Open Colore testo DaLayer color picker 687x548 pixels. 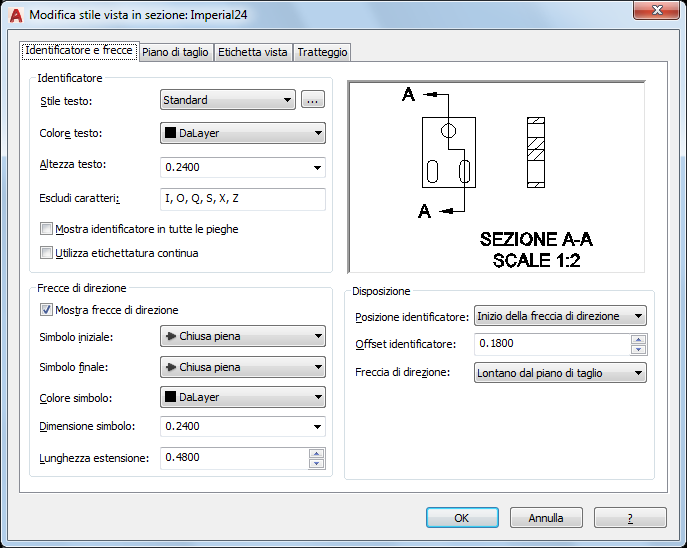[x=243, y=133]
